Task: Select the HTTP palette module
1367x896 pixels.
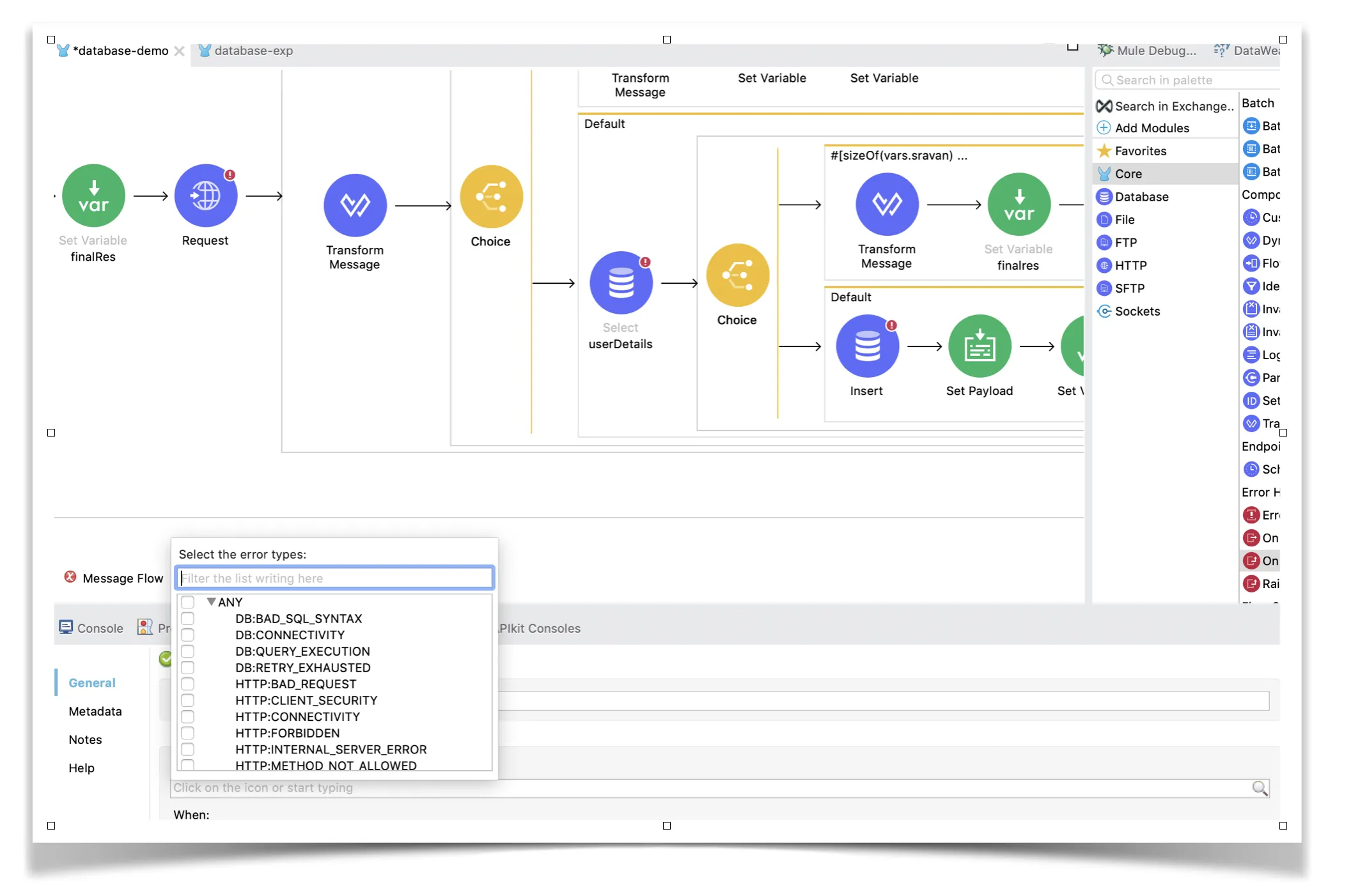Action: pyautogui.click(x=1121, y=265)
